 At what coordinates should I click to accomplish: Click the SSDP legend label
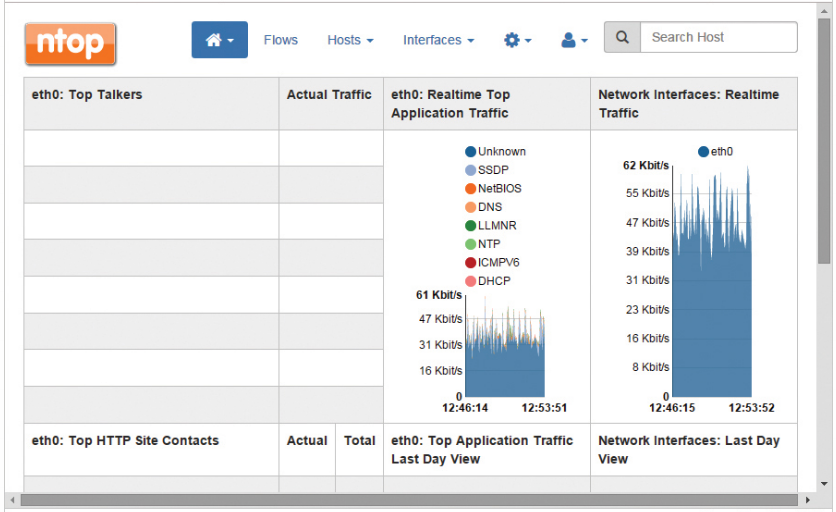click(493, 170)
